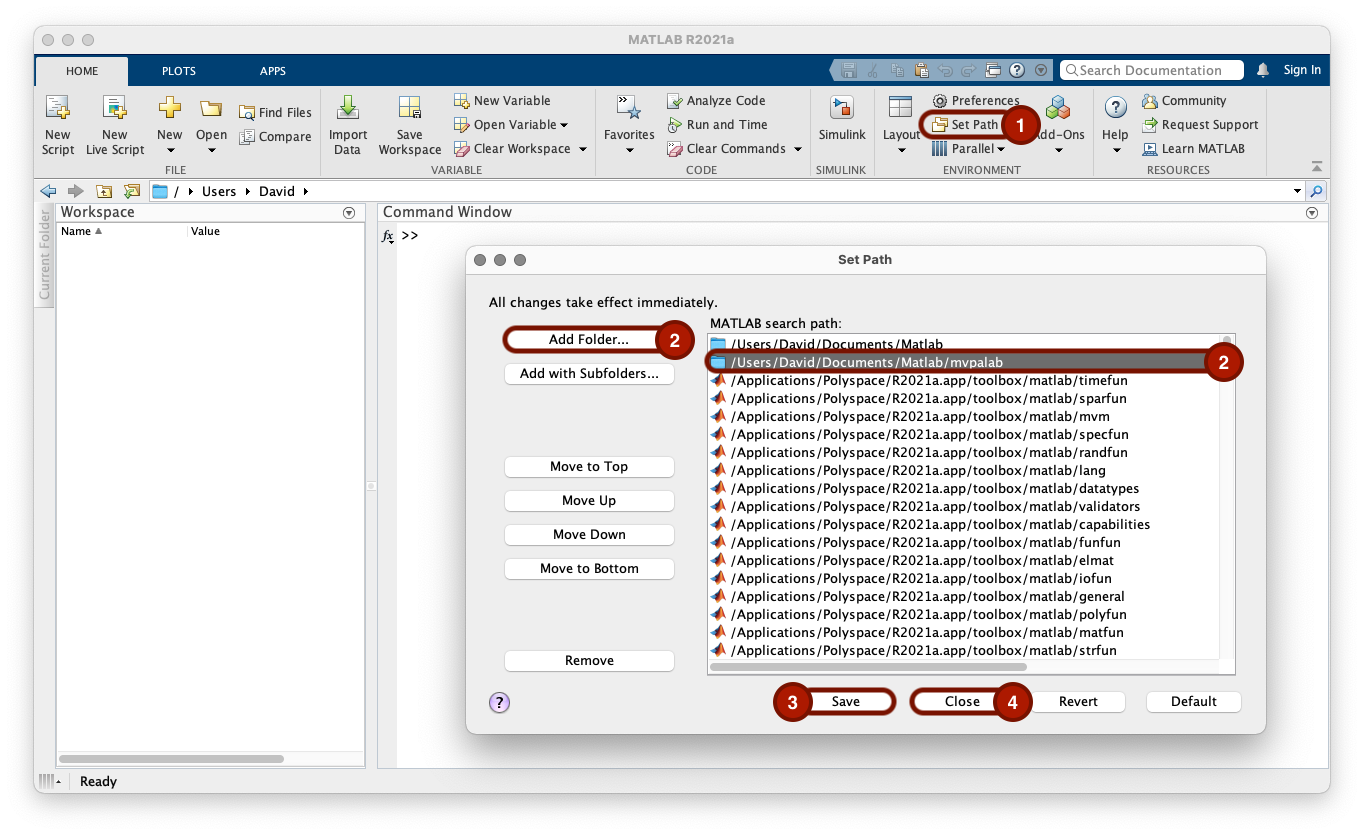Click the notification bell icon
The height and width of the screenshot is (835, 1364).
point(1263,70)
